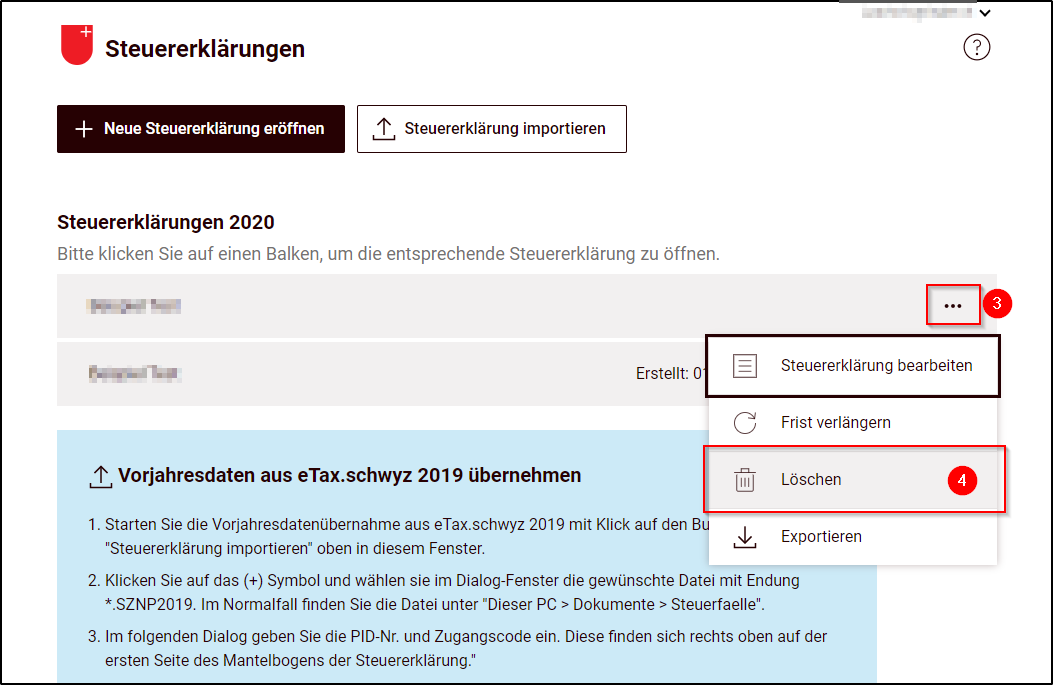Click the trash can icon beside Löschen
The height and width of the screenshot is (685, 1053).
coord(745,480)
